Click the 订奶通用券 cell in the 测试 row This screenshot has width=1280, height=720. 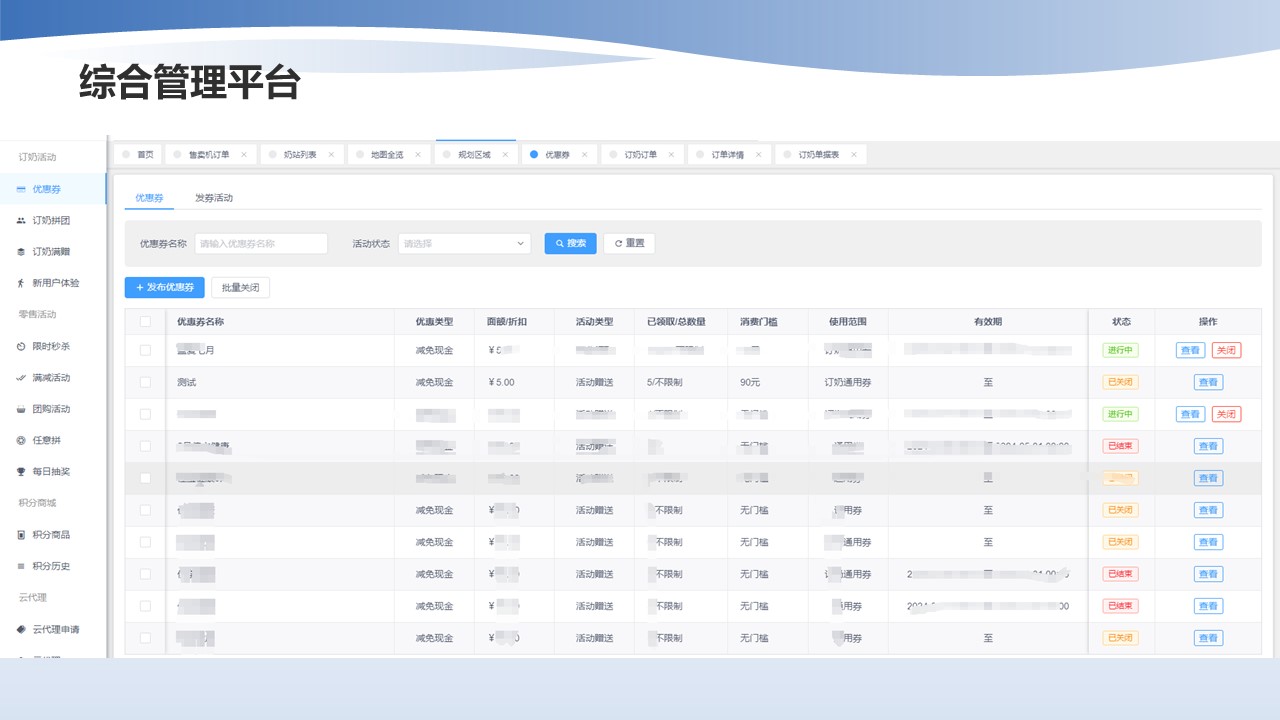(x=848, y=382)
